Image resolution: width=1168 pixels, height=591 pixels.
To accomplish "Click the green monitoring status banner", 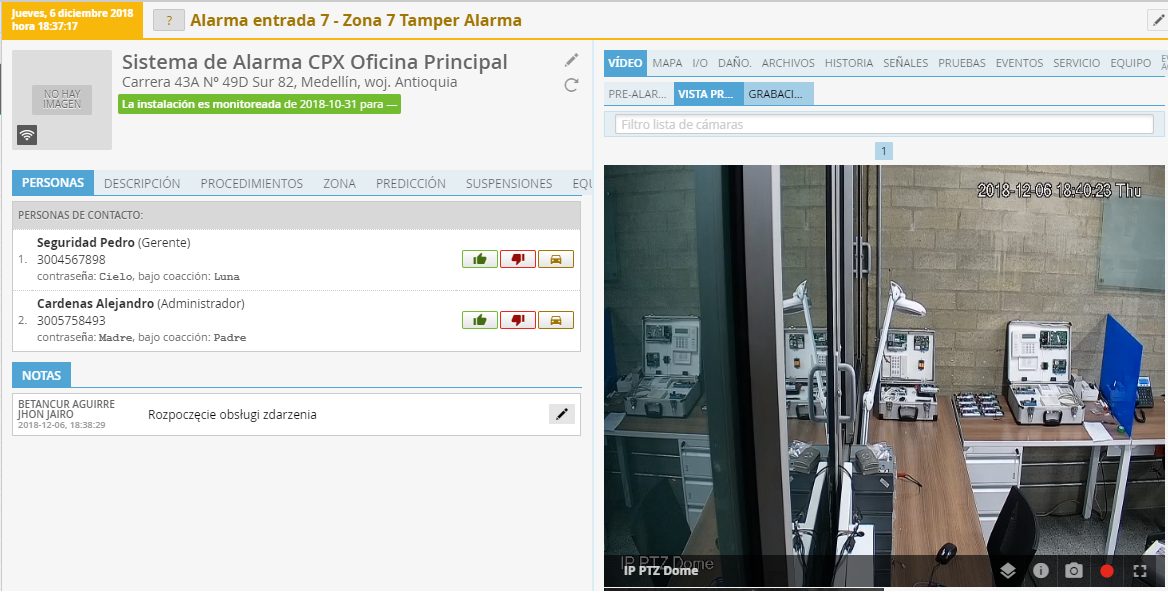I will click(259, 104).
